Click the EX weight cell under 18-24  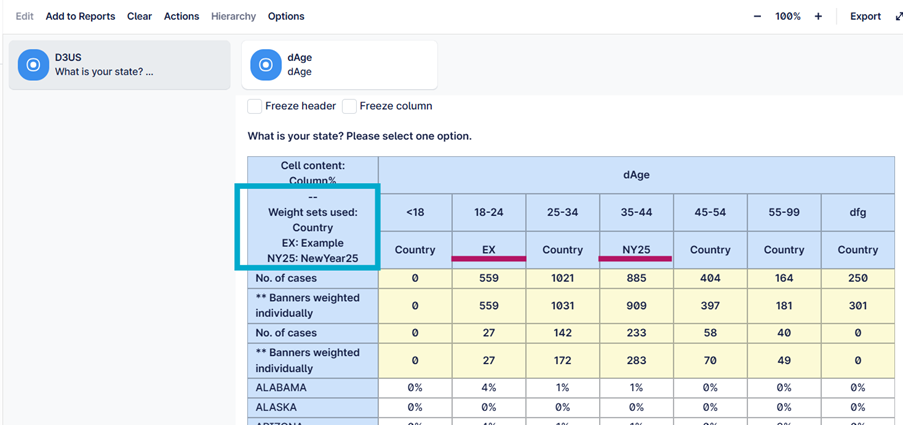489,250
